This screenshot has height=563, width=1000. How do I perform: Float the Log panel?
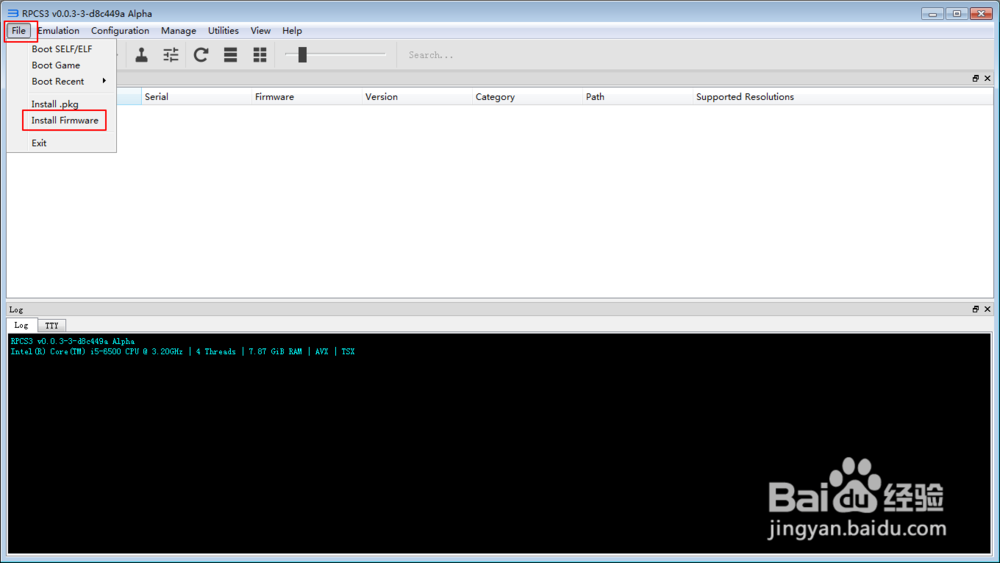(x=975, y=309)
